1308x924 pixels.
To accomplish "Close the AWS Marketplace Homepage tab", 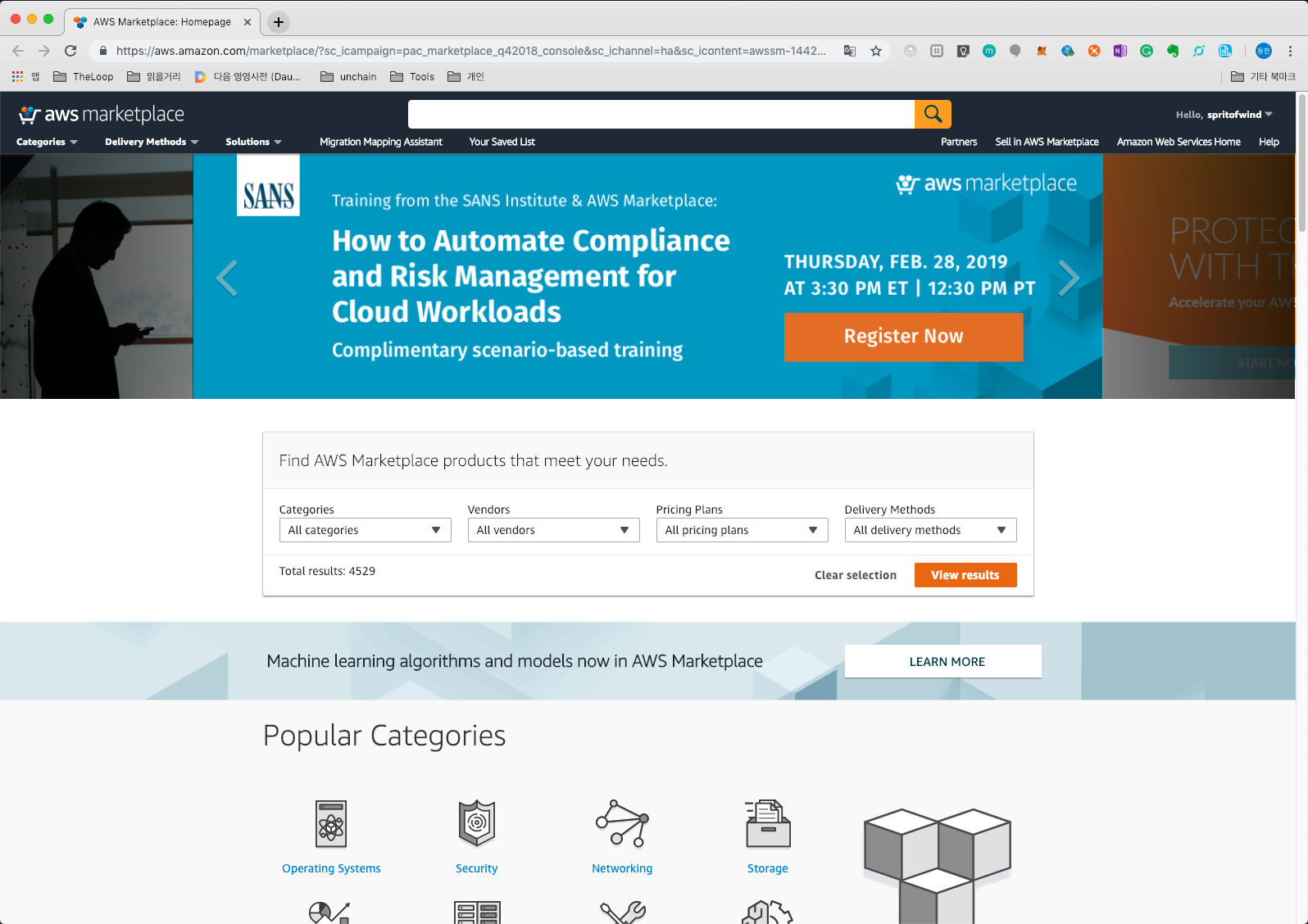I will pyautogui.click(x=248, y=22).
